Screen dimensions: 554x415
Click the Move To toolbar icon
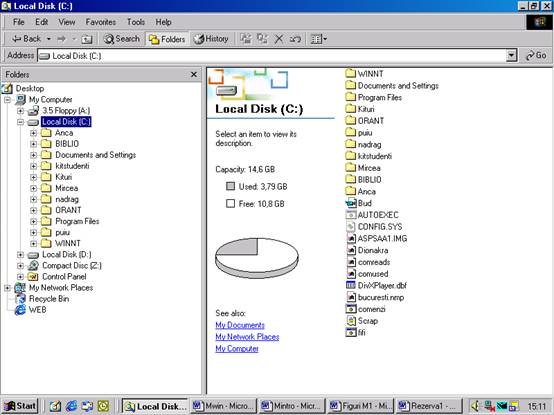[x=246, y=39]
